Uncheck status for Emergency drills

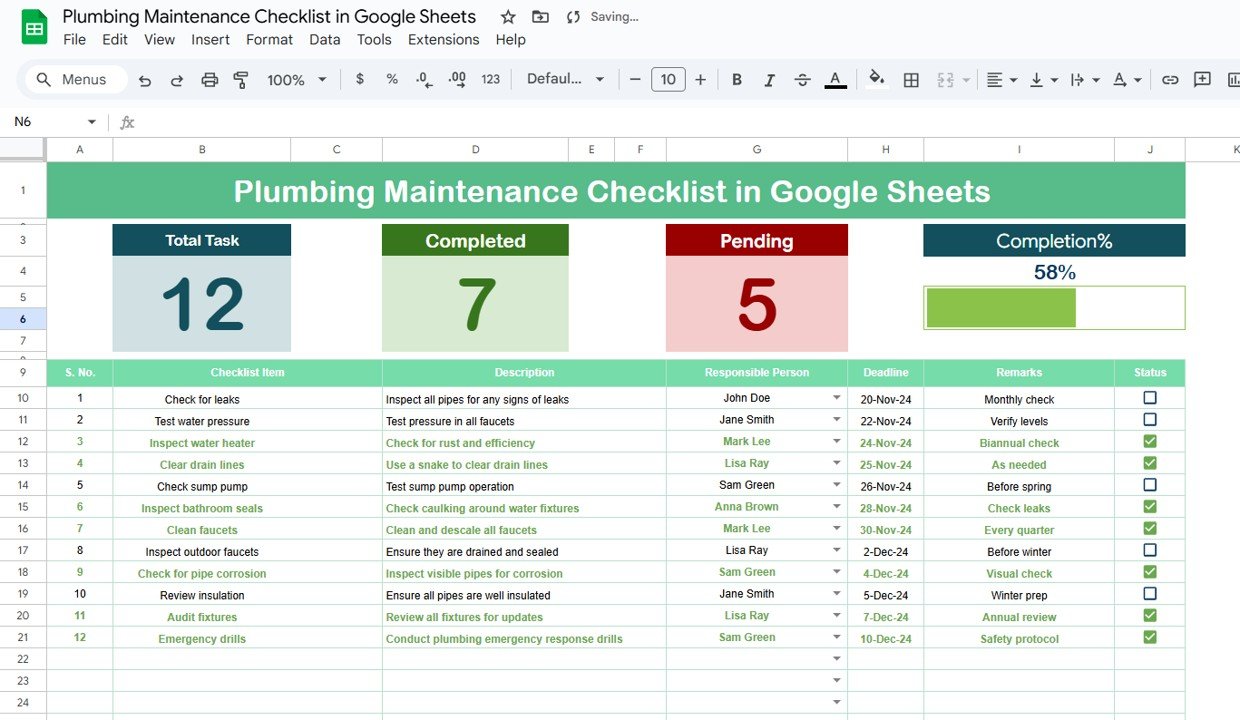coord(1150,637)
